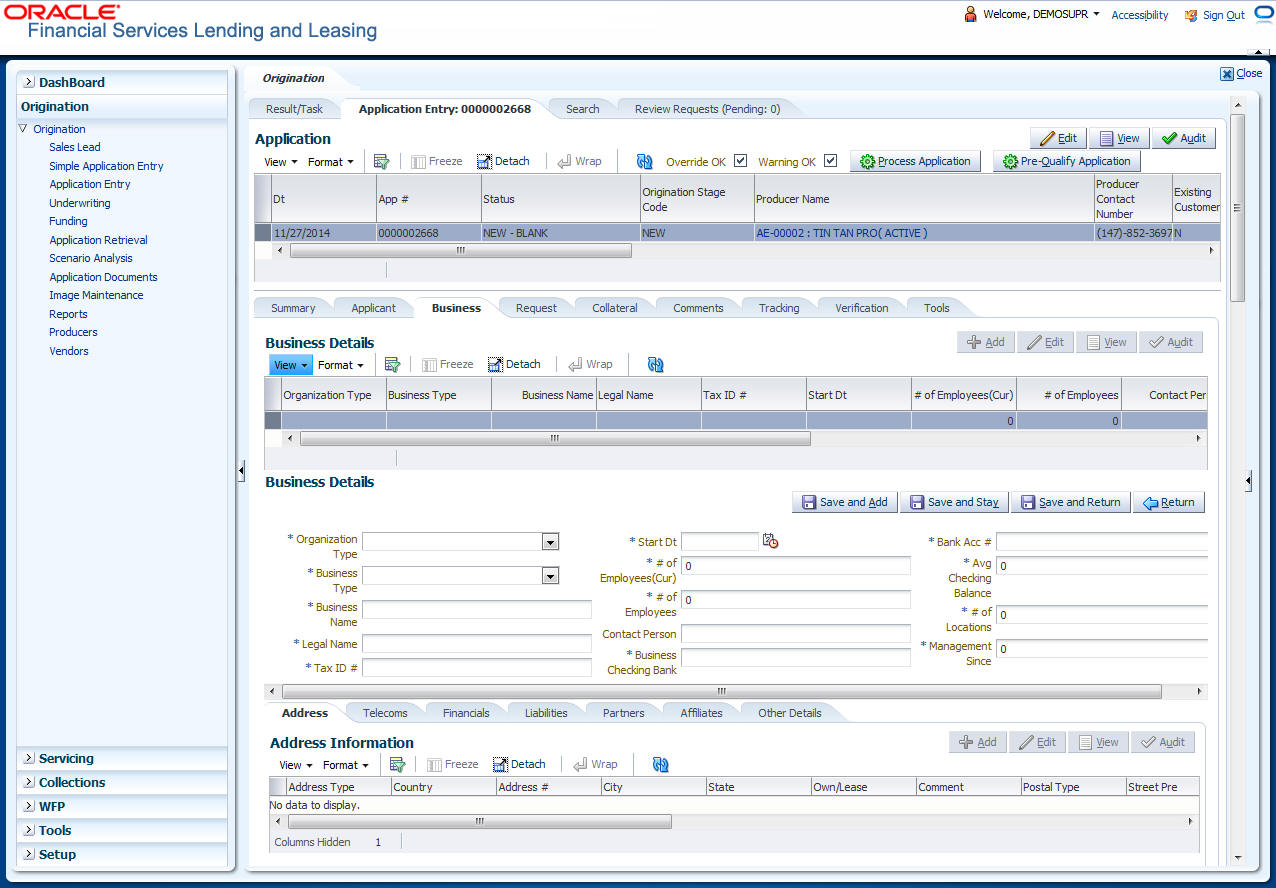
Task: Click the Bank Acc # input field
Action: 1102,541
